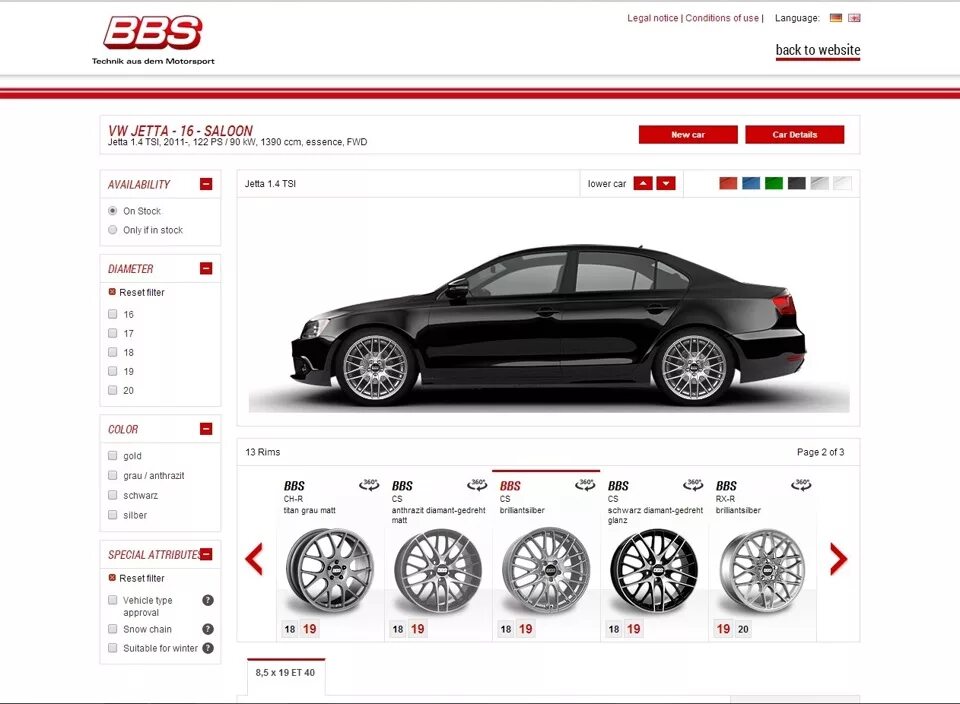Open 360° view for CS anthrazit diamant-gedreht
960x704 pixels.
[x=477, y=485]
